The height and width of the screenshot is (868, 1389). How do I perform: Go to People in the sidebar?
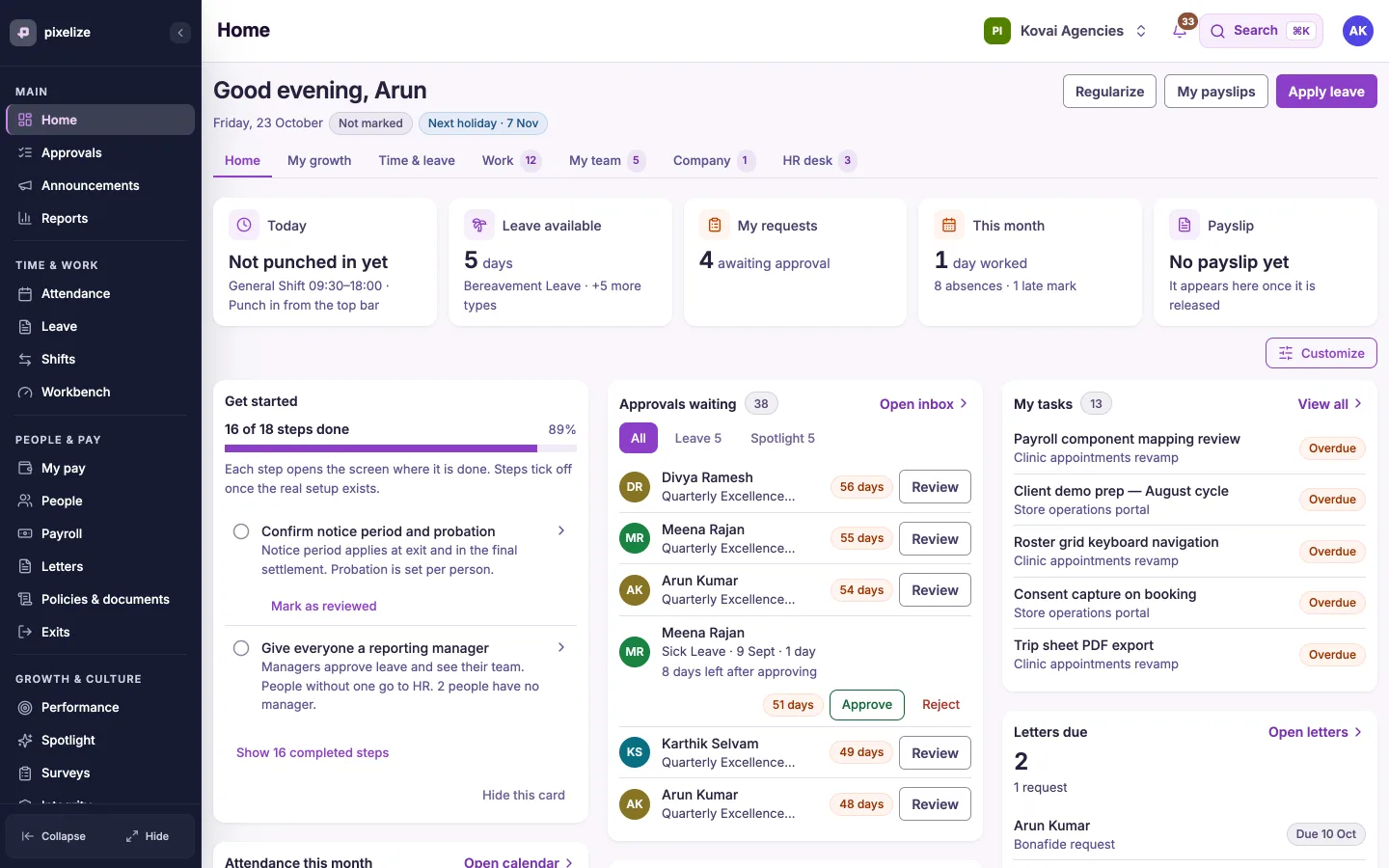pos(100,501)
